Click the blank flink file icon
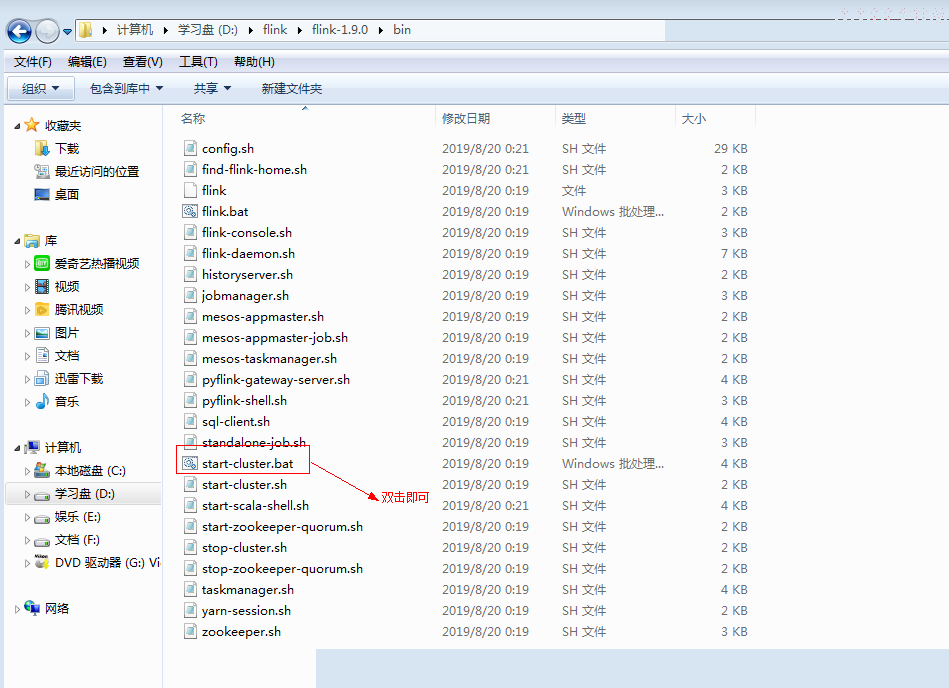The height and width of the screenshot is (688, 949). pyautogui.click(x=190, y=190)
